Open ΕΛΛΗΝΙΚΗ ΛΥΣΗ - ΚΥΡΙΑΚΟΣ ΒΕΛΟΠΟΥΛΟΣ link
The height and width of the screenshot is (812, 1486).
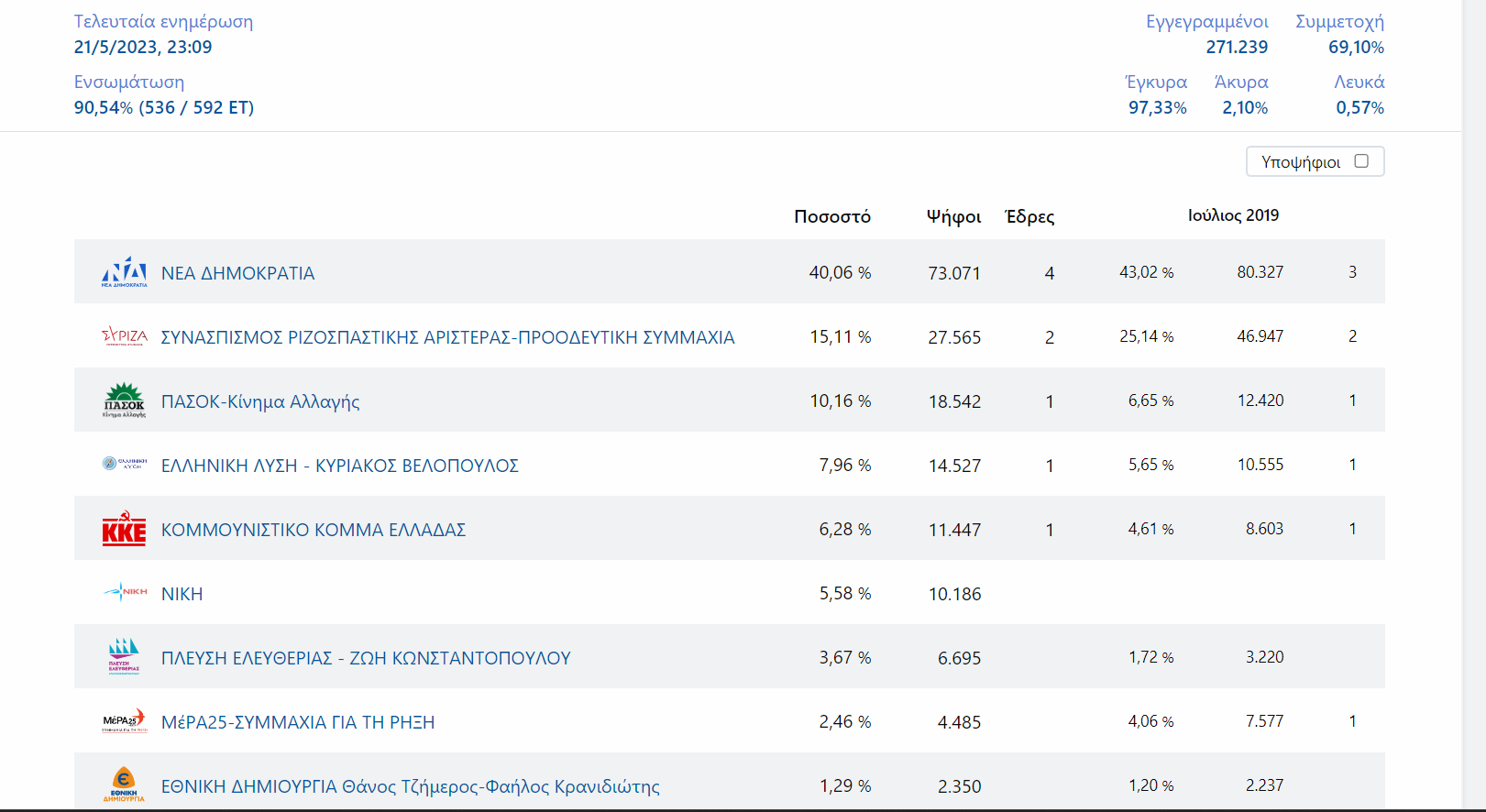click(339, 466)
